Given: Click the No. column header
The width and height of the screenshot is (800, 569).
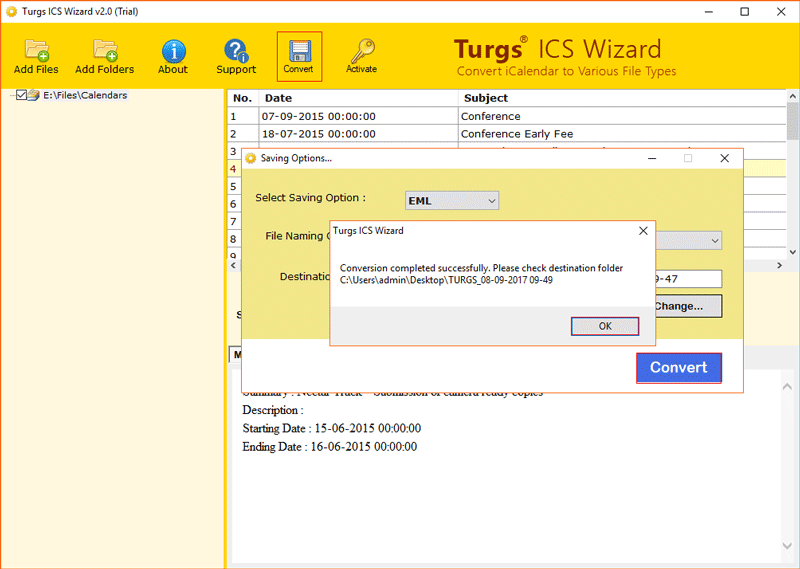Looking at the screenshot, I should [243, 98].
